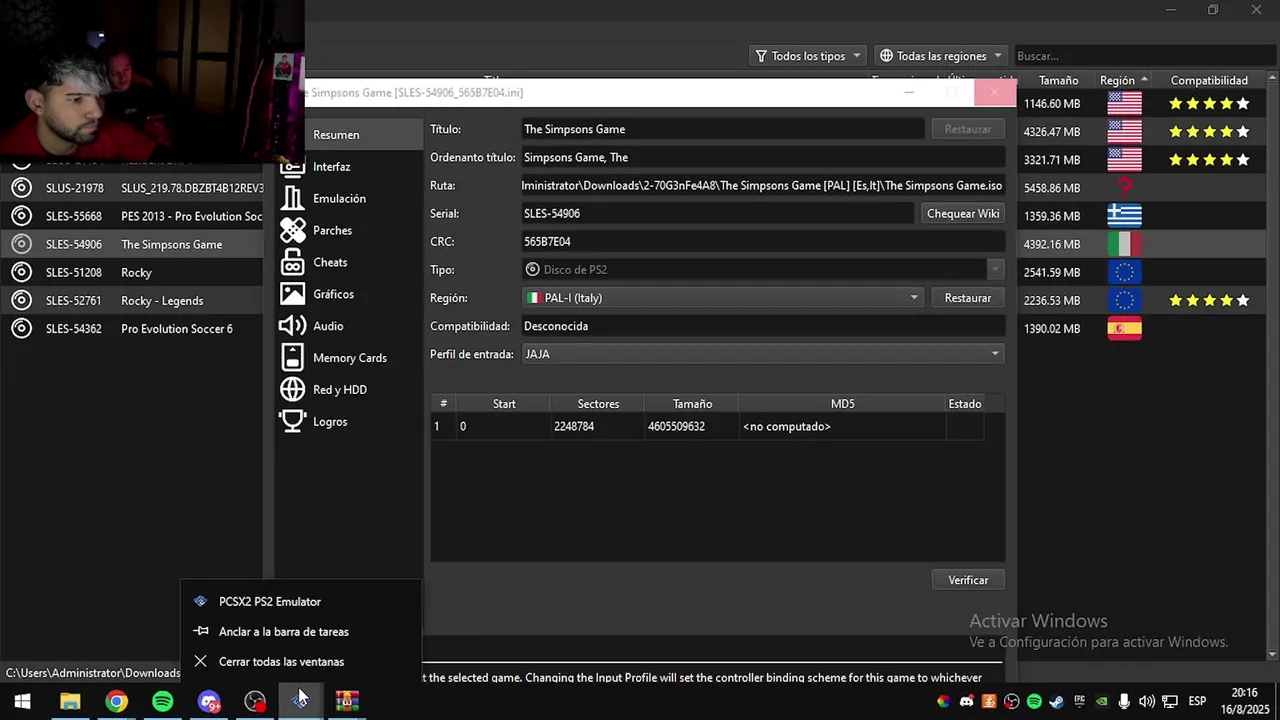The width and height of the screenshot is (1280, 720).
Task: Click the Spain flag in the game list
Action: (x=1124, y=328)
